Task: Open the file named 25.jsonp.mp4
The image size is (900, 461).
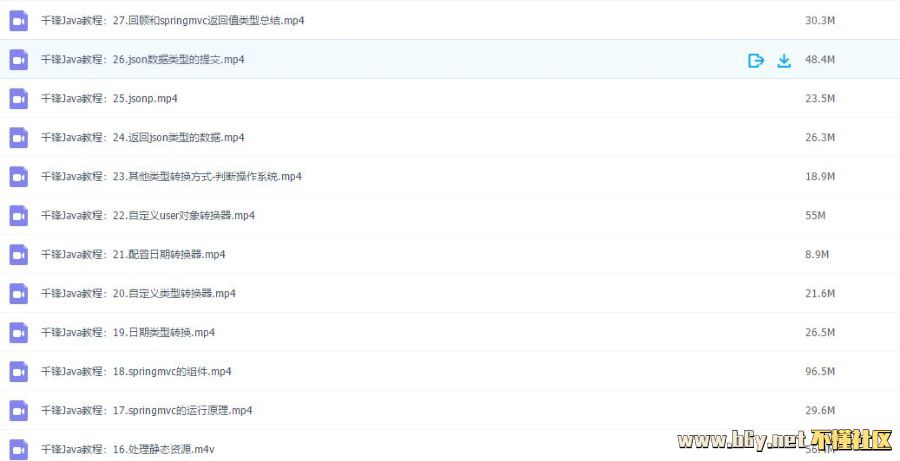Action: (109, 99)
